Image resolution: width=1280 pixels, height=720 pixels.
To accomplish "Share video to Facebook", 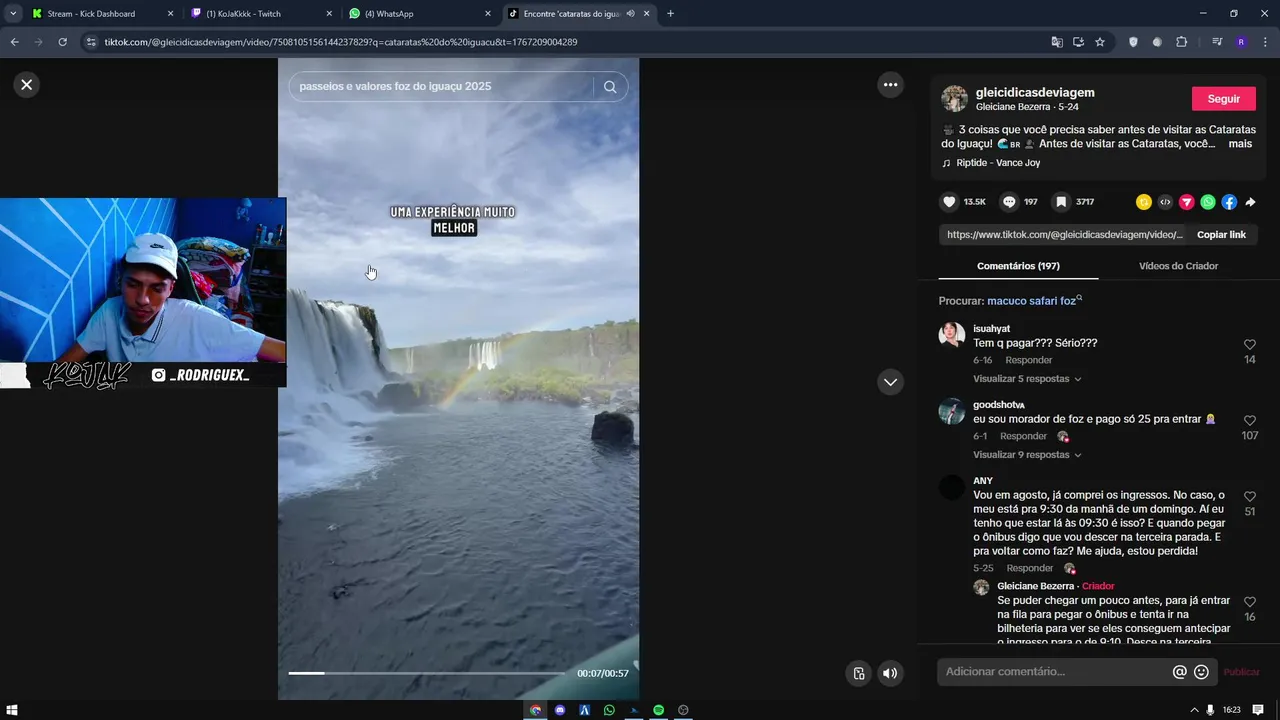I will pyautogui.click(x=1229, y=202).
